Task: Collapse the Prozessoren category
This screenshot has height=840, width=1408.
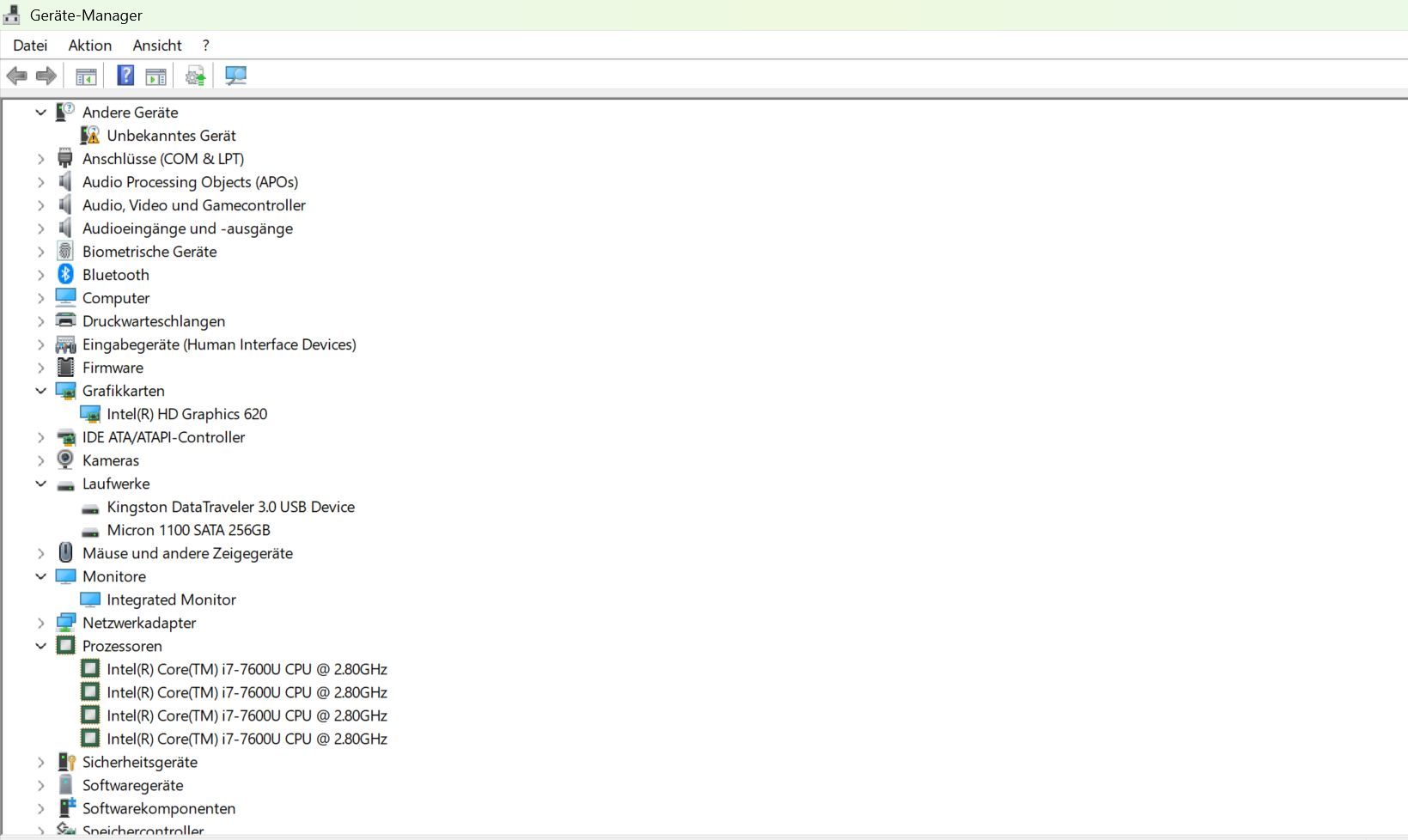Action: point(40,646)
